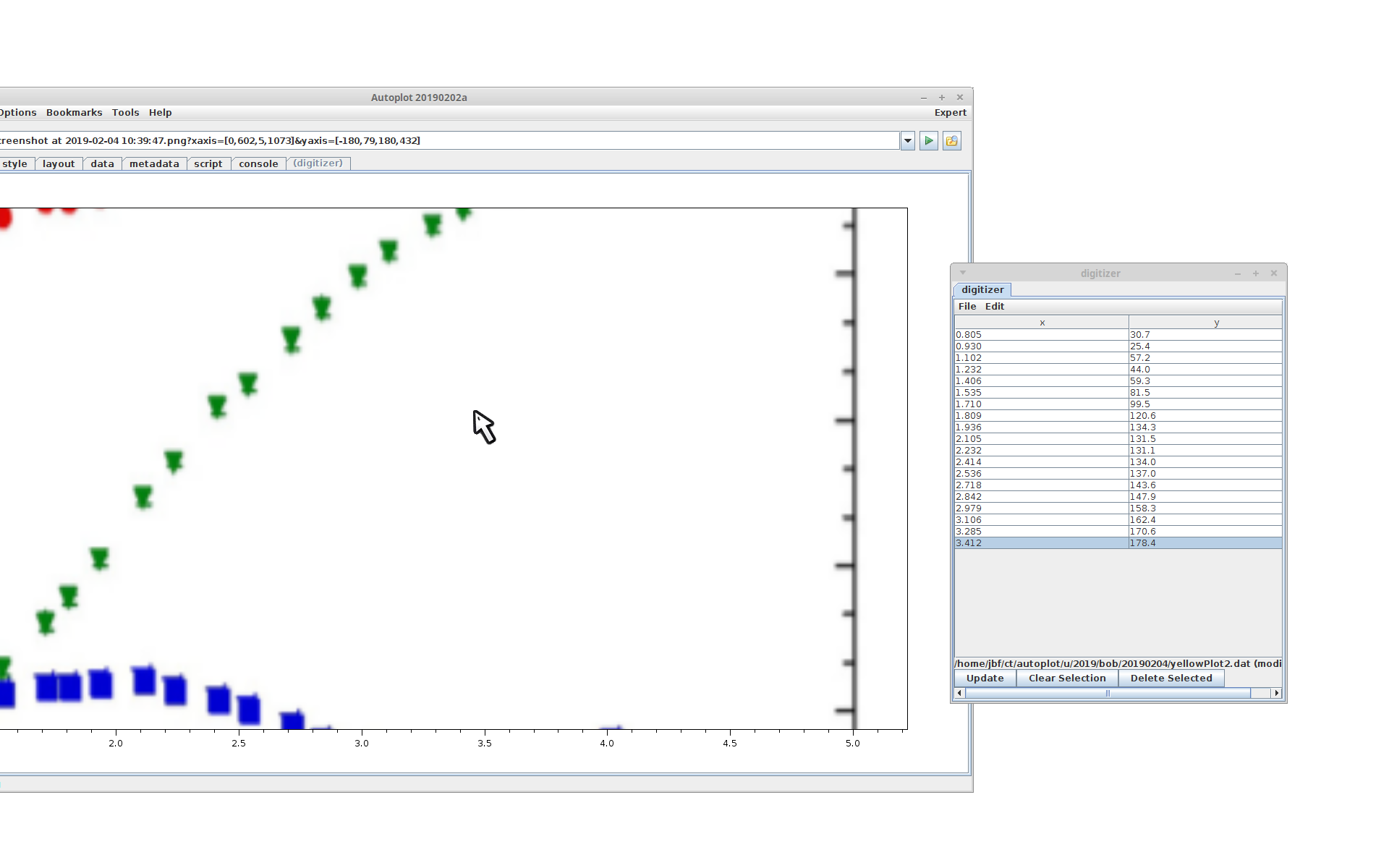The width and height of the screenshot is (1389, 868).
Task: Click the x column header
Action: [x=1042, y=323]
